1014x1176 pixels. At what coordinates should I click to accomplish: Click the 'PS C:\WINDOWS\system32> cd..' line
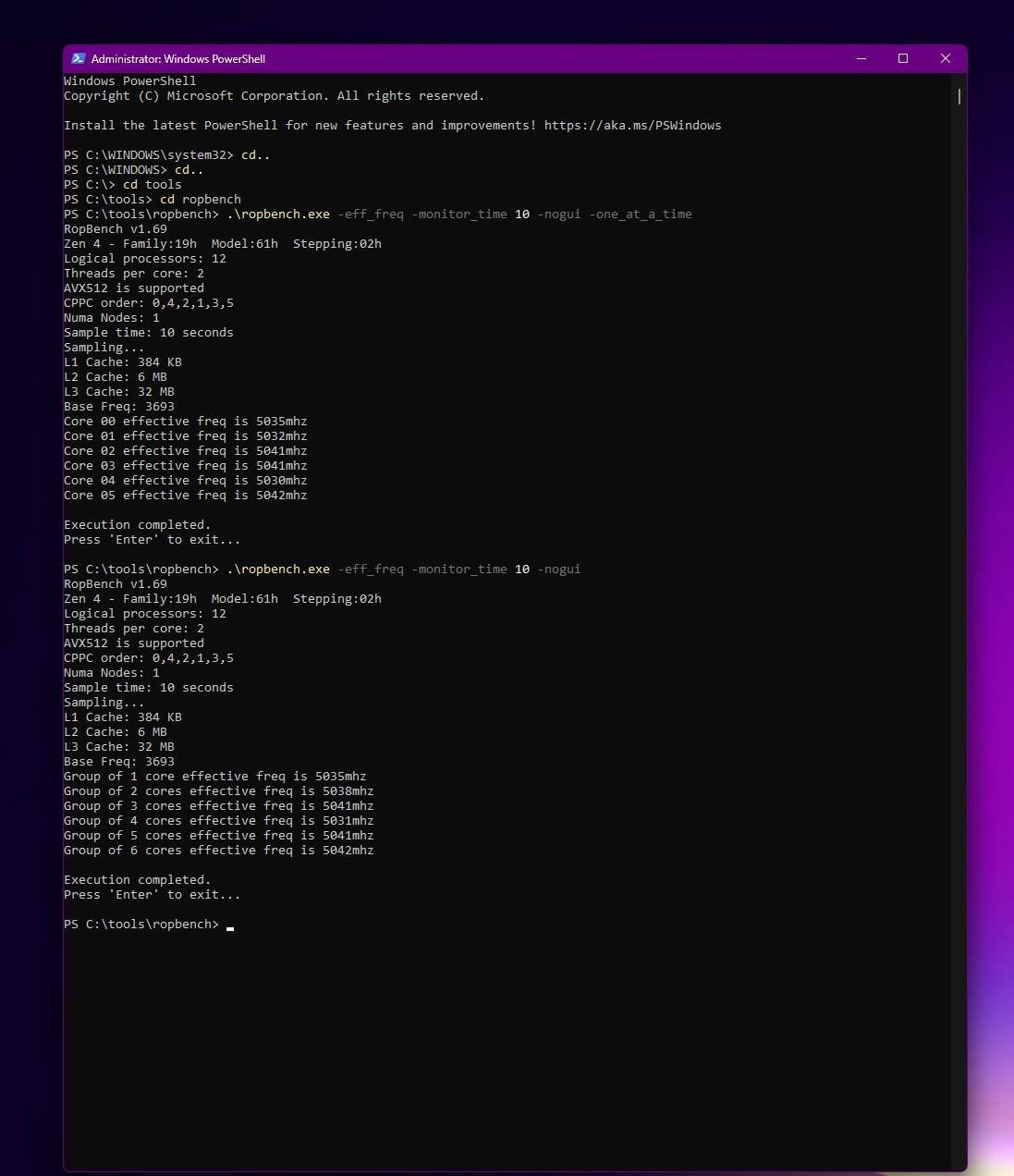point(167,155)
